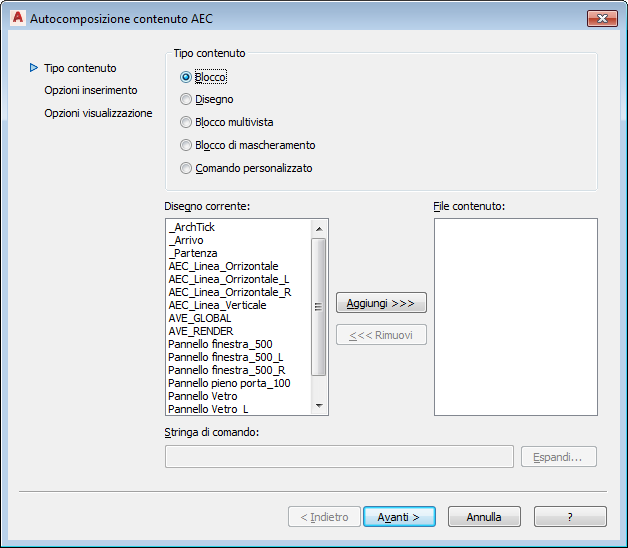Select the Blocco radio button
This screenshot has width=628, height=548.
tap(186, 77)
